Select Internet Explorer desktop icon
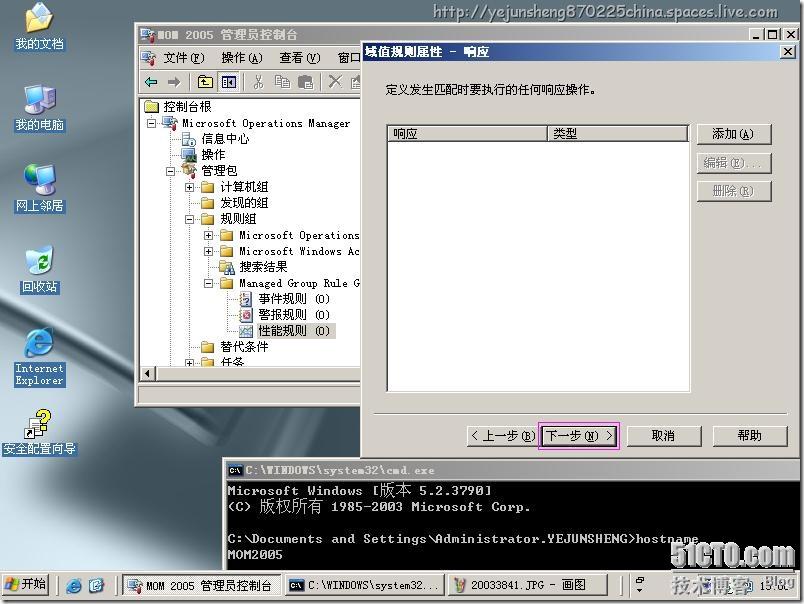 point(39,357)
